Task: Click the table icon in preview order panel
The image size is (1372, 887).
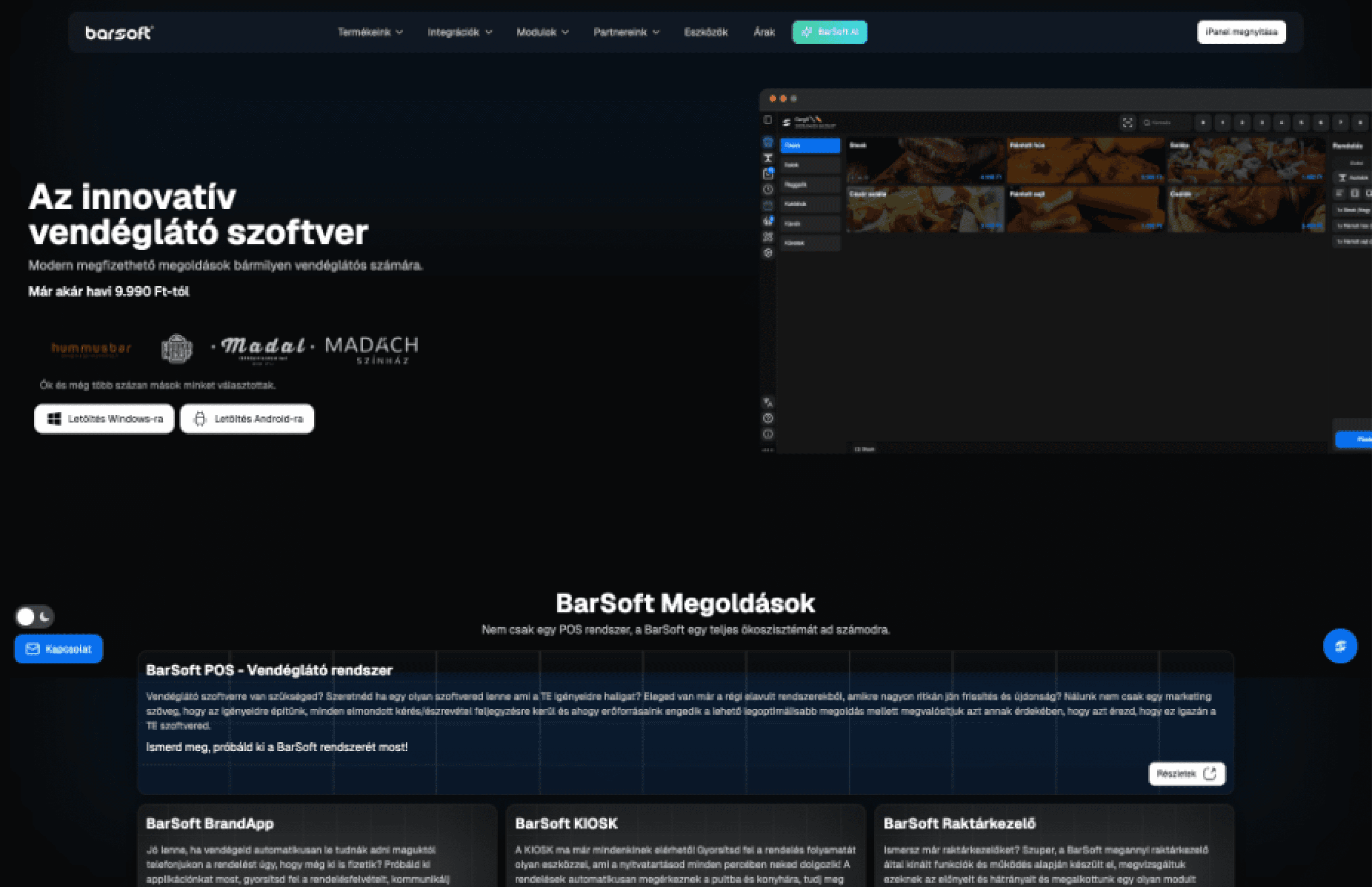Action: pyautogui.click(x=1342, y=177)
